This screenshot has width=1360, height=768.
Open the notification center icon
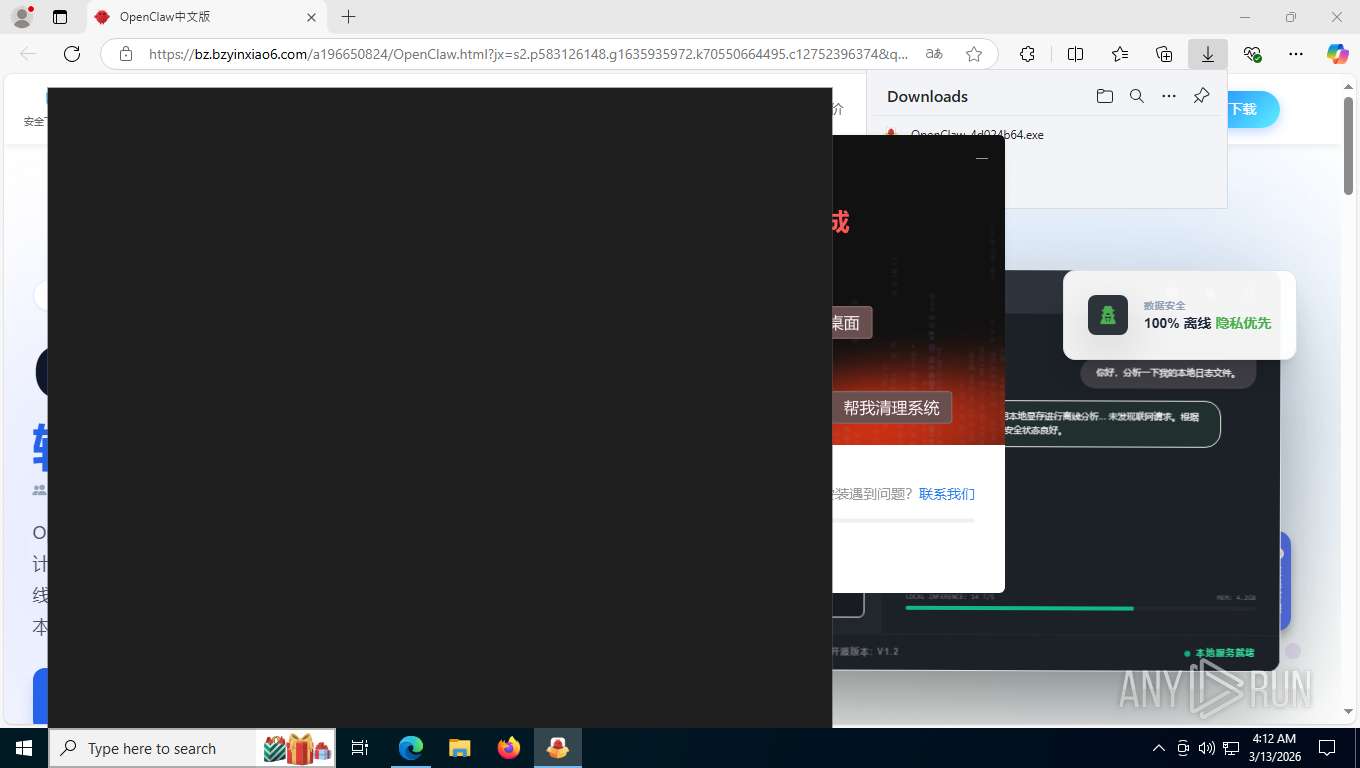pyautogui.click(x=1327, y=748)
